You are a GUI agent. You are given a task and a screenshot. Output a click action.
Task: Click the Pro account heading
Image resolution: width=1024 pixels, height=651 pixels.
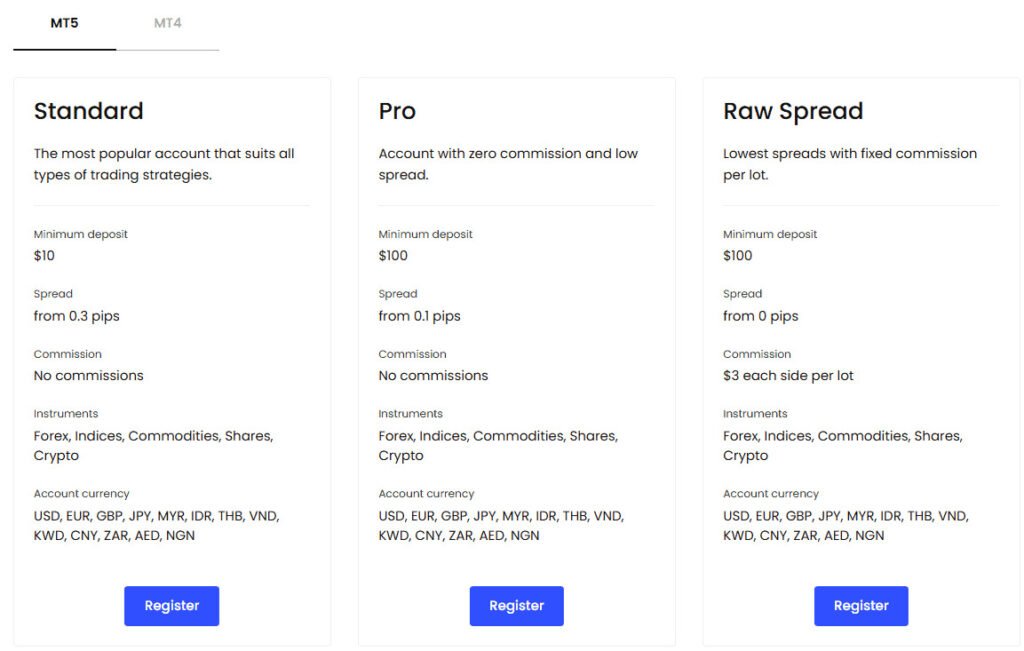pos(396,111)
